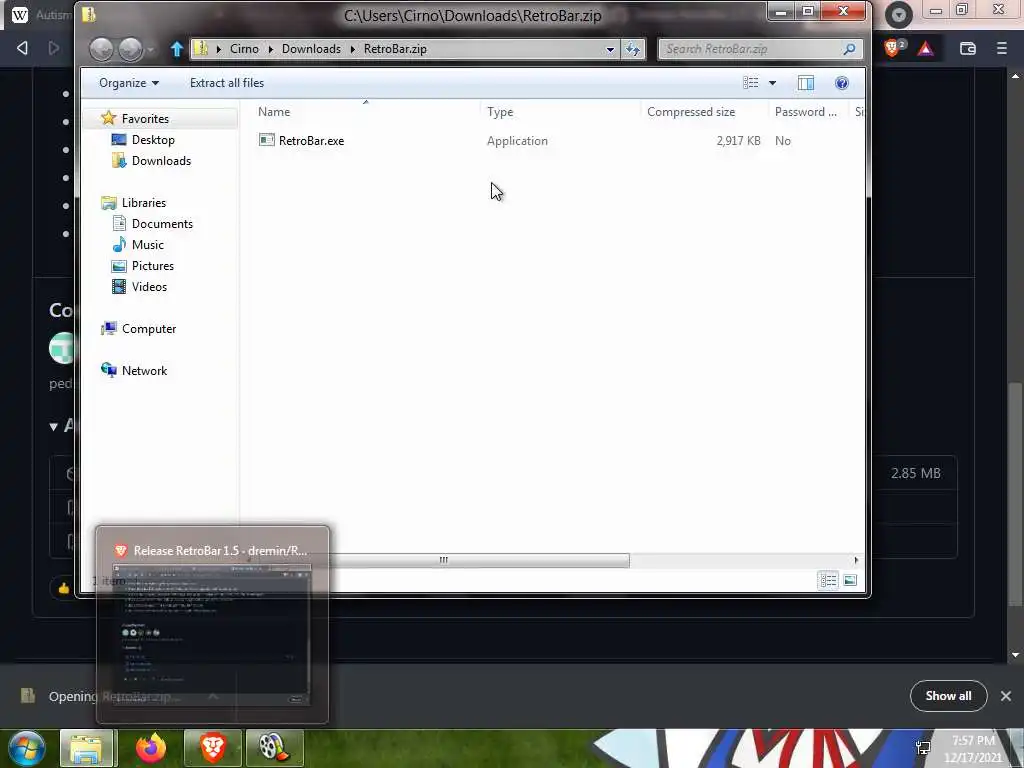Click the taskbar clock showing 7:57 PM
This screenshot has width=1024, height=768.
(x=973, y=748)
